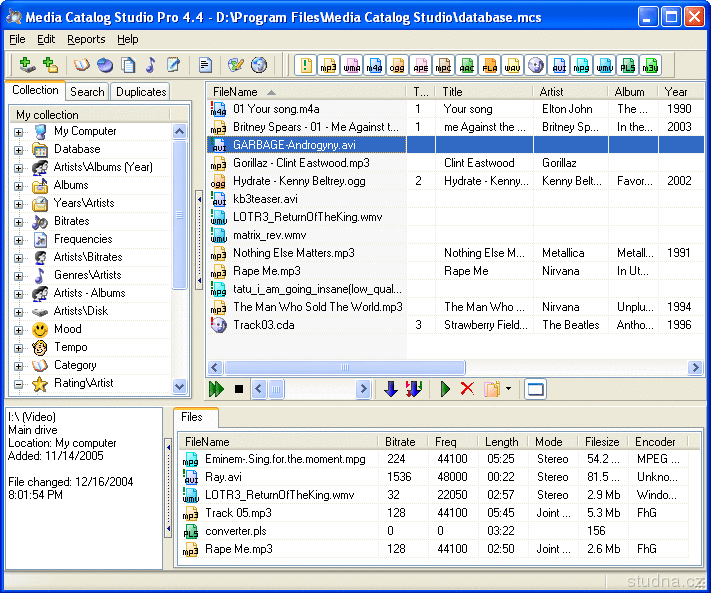Image resolution: width=711 pixels, height=593 pixels.
Task: Click the playback seek slider thumb
Action: pyautogui.click(x=278, y=389)
